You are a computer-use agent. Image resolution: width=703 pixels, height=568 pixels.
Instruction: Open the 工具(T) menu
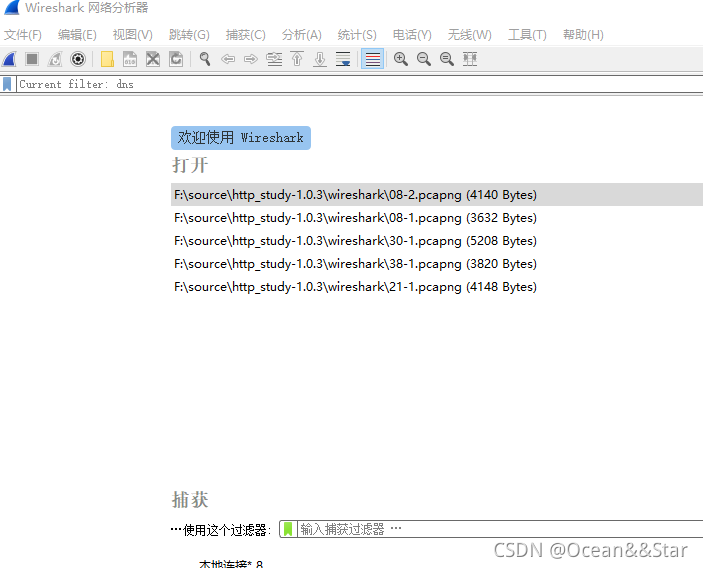pos(527,35)
